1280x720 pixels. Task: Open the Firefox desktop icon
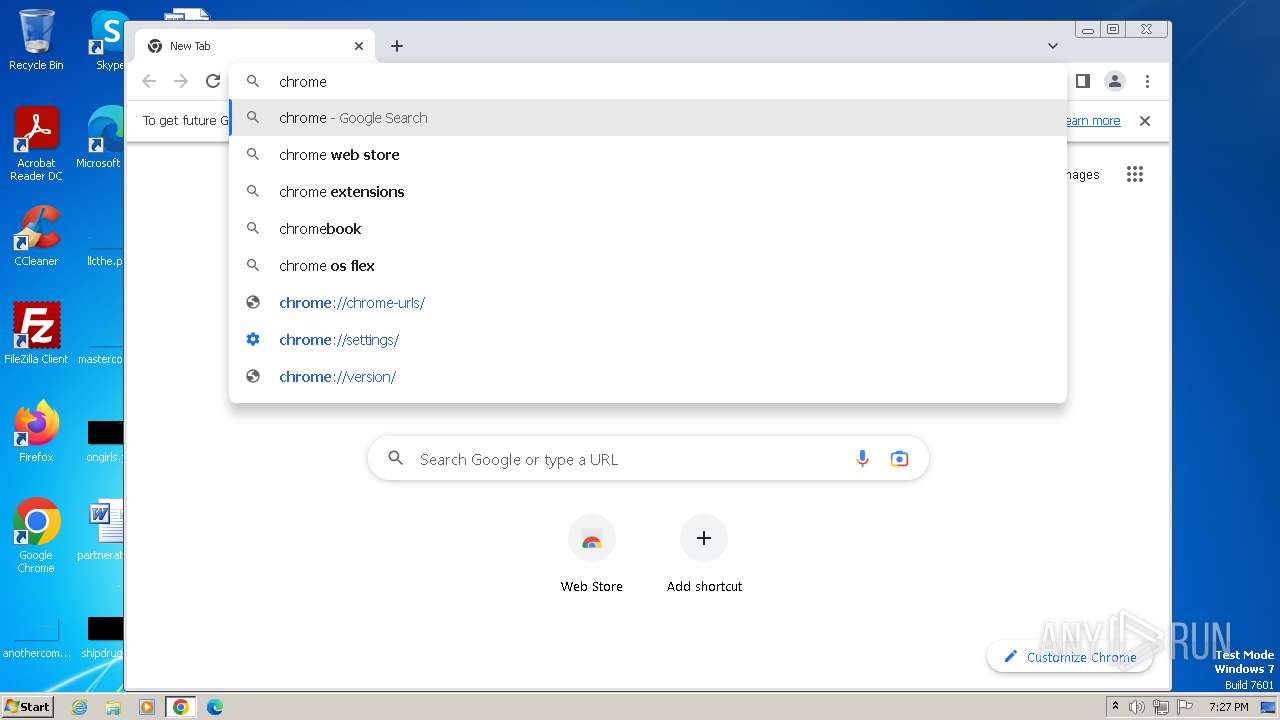click(x=36, y=432)
